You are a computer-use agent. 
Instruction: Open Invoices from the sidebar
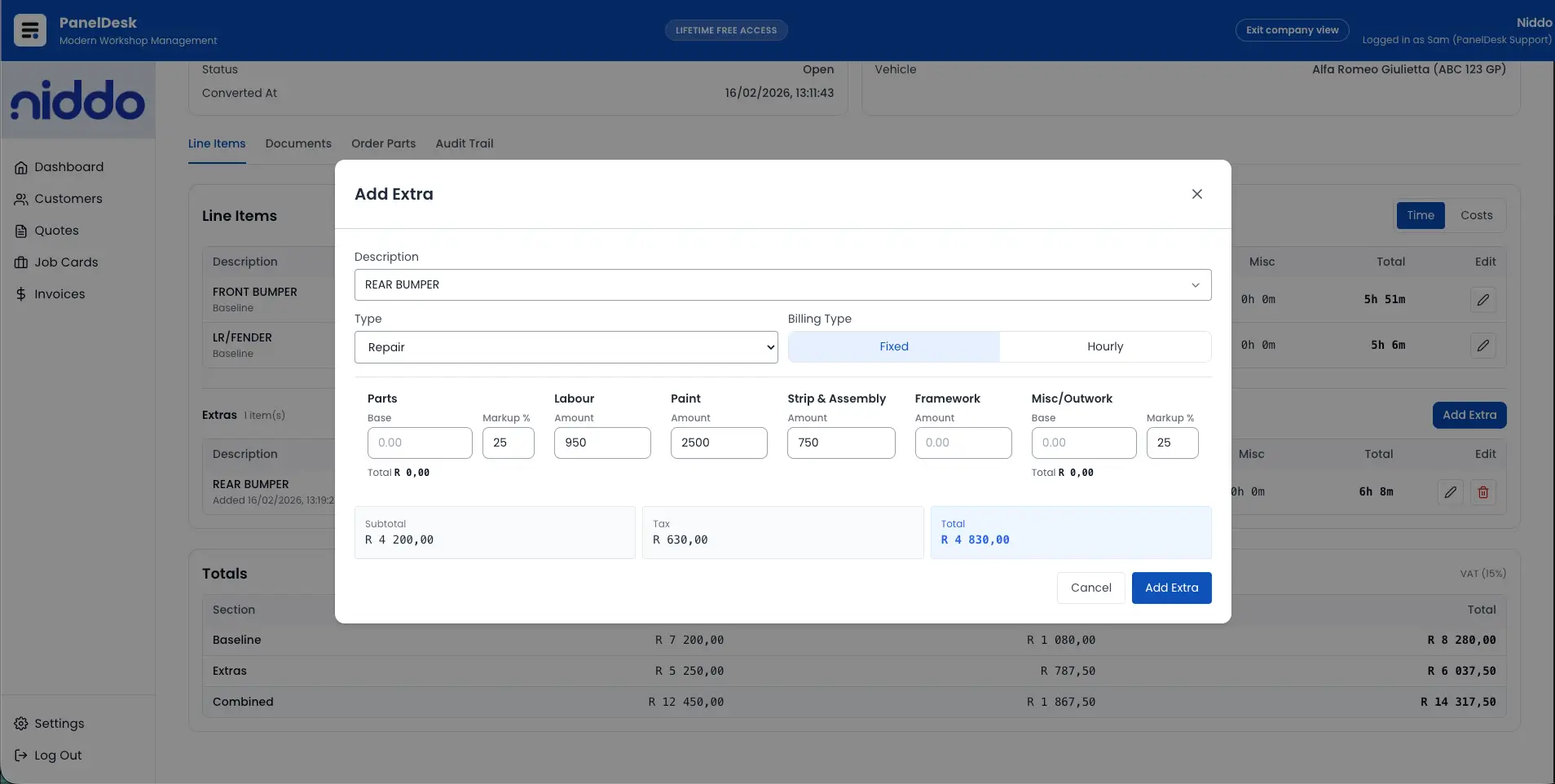(x=59, y=294)
